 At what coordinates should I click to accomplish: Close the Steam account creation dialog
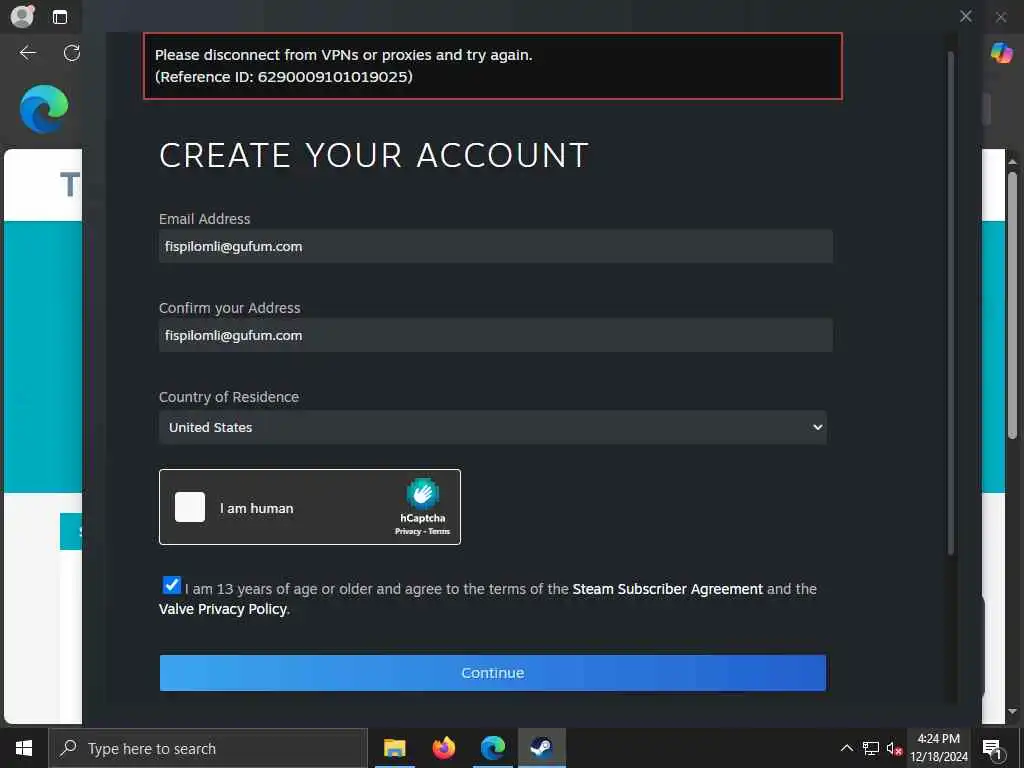tap(966, 16)
